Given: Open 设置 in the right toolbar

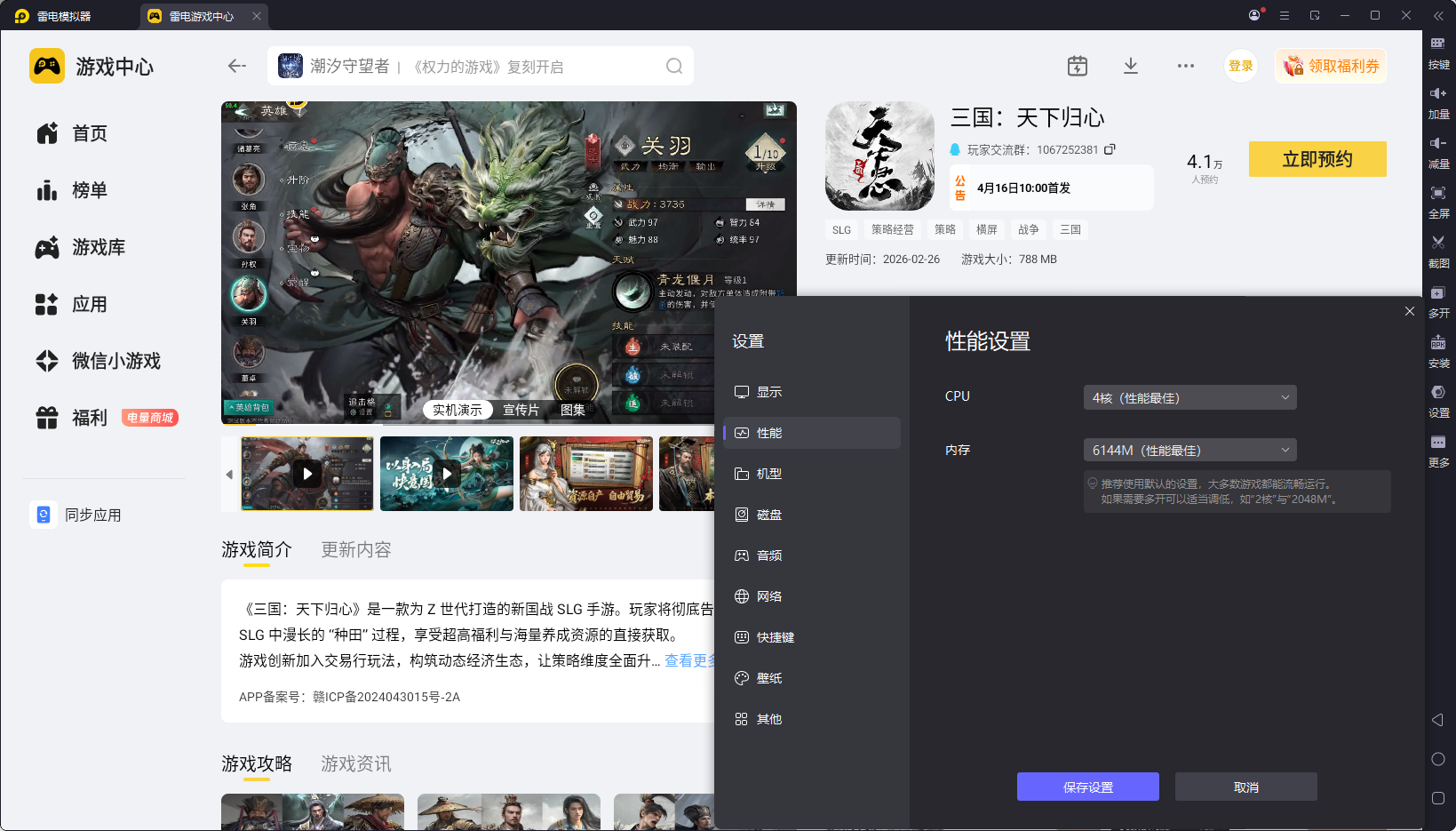Looking at the screenshot, I should click(x=1438, y=402).
